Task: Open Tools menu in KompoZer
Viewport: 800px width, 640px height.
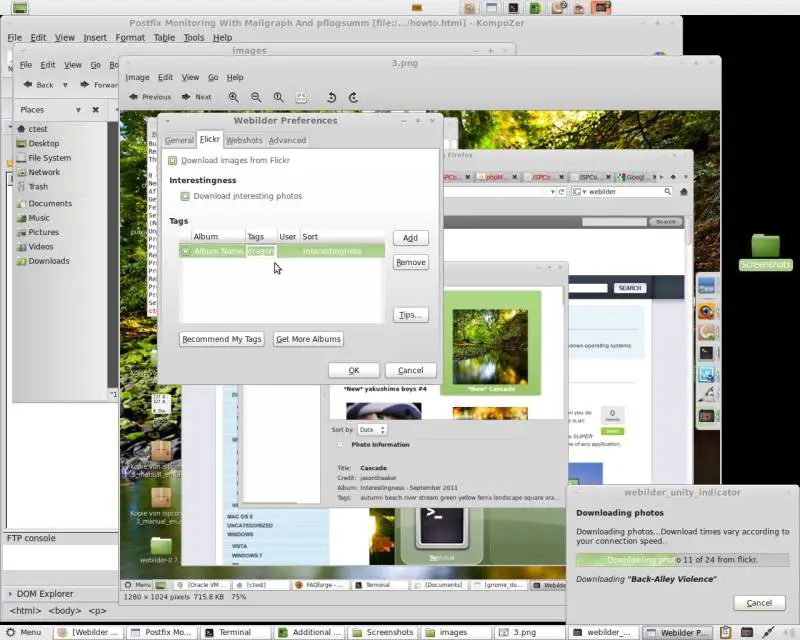Action: coord(194,37)
